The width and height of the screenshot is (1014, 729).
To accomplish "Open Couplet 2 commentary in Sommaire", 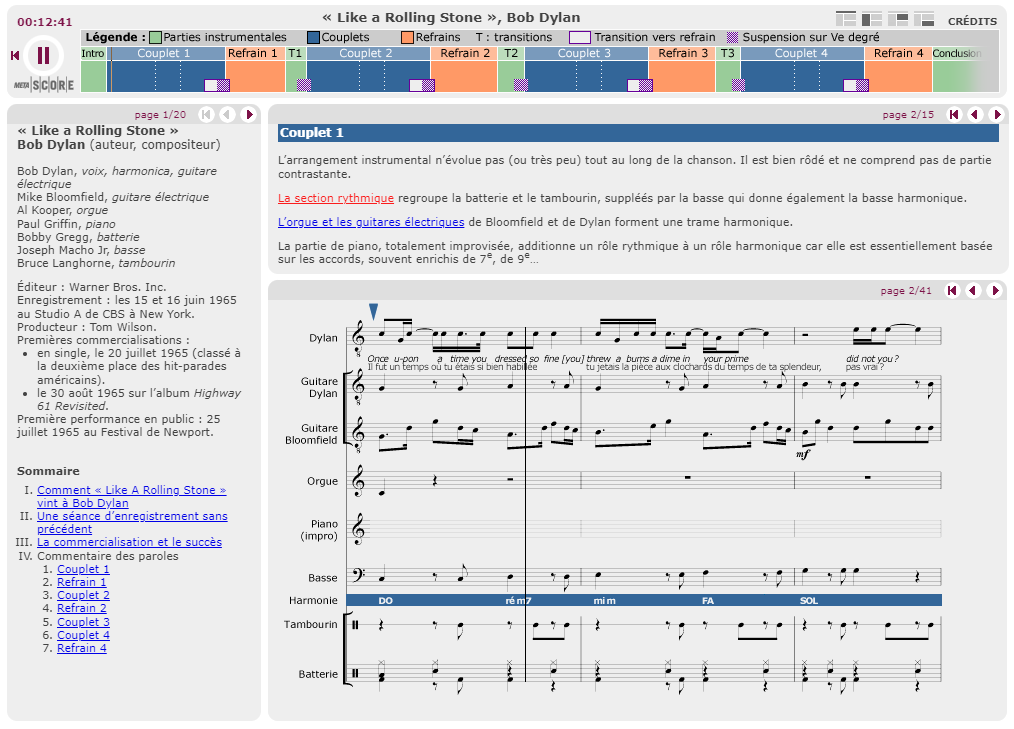I will point(83,595).
